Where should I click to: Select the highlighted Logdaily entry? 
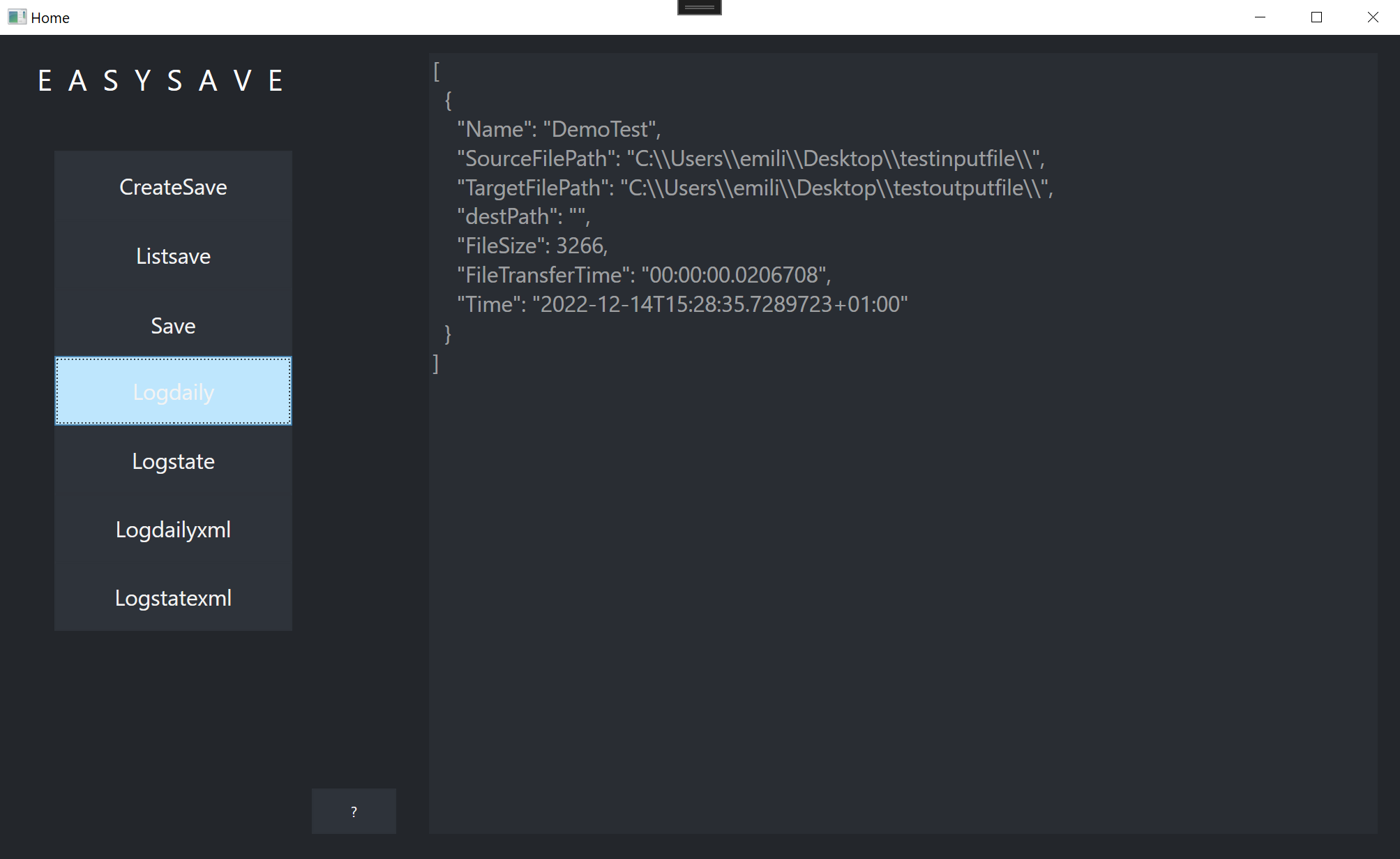172,391
